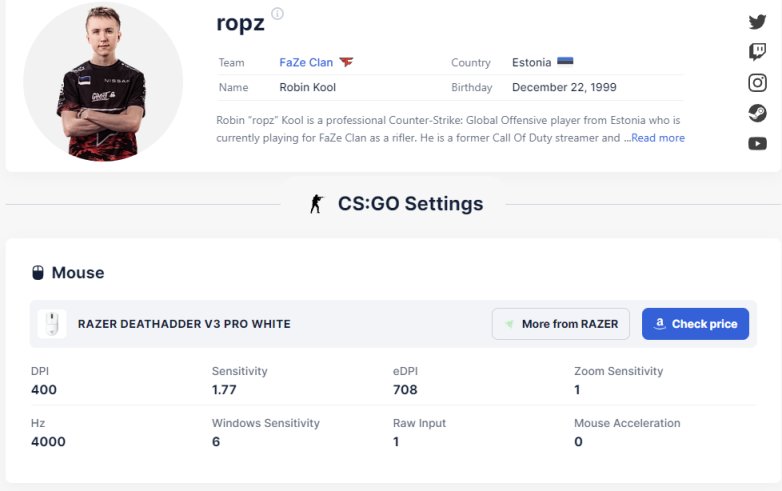782x491 pixels.
Task: Click the Sensitivity value 1.77
Action: pos(224,390)
